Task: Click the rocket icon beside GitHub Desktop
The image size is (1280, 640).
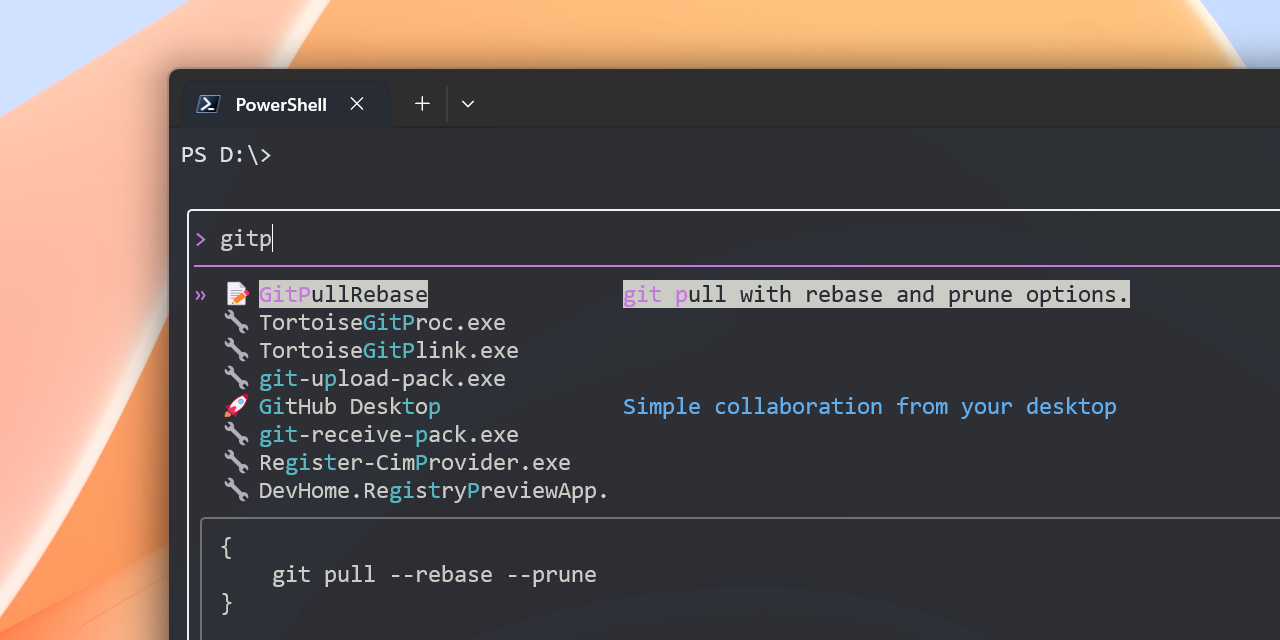Action: click(x=237, y=406)
